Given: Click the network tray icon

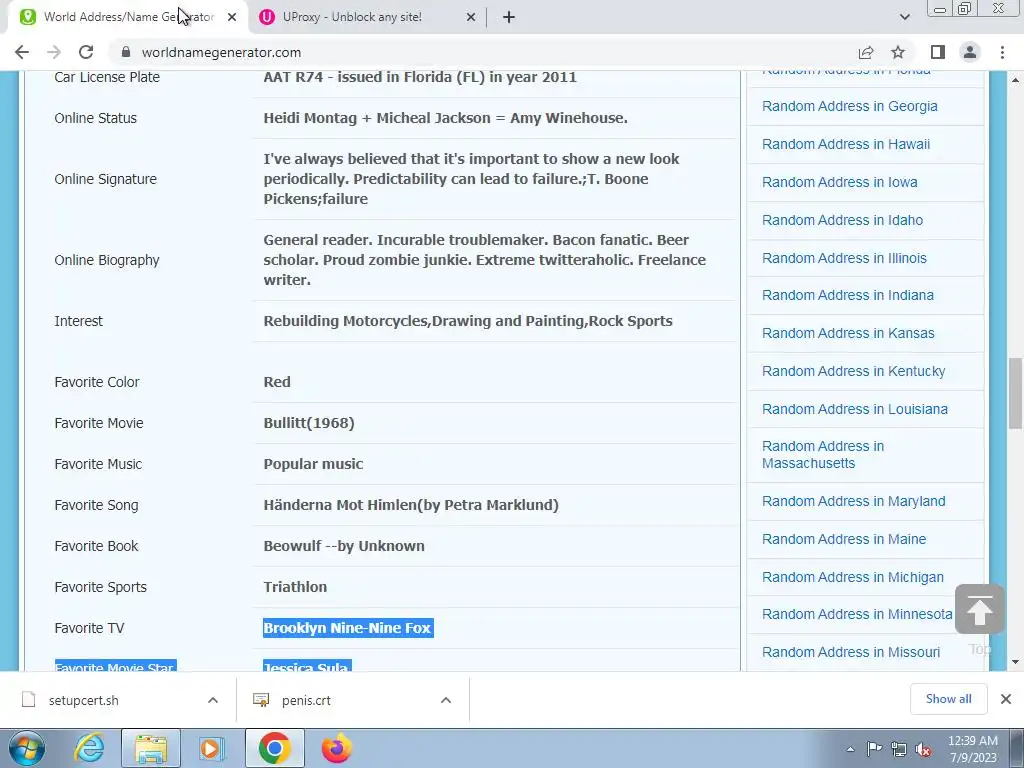Looking at the screenshot, I should pos(899,749).
